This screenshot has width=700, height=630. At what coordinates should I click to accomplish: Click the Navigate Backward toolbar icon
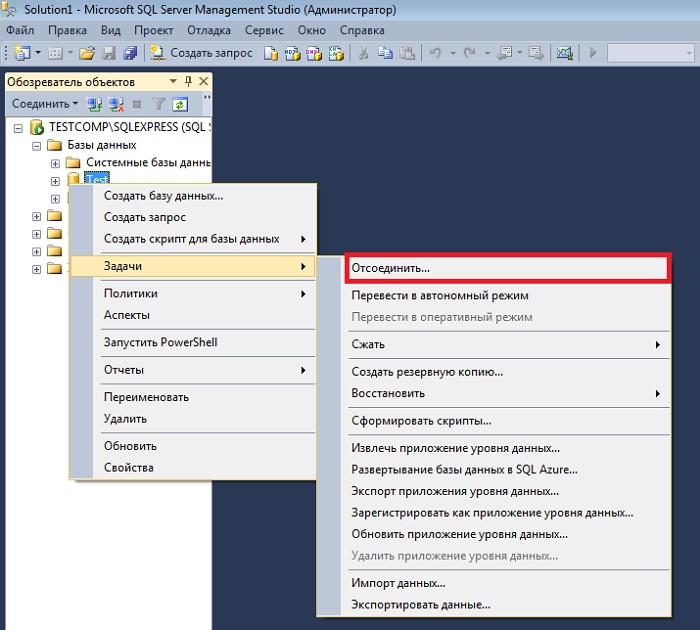pos(505,53)
